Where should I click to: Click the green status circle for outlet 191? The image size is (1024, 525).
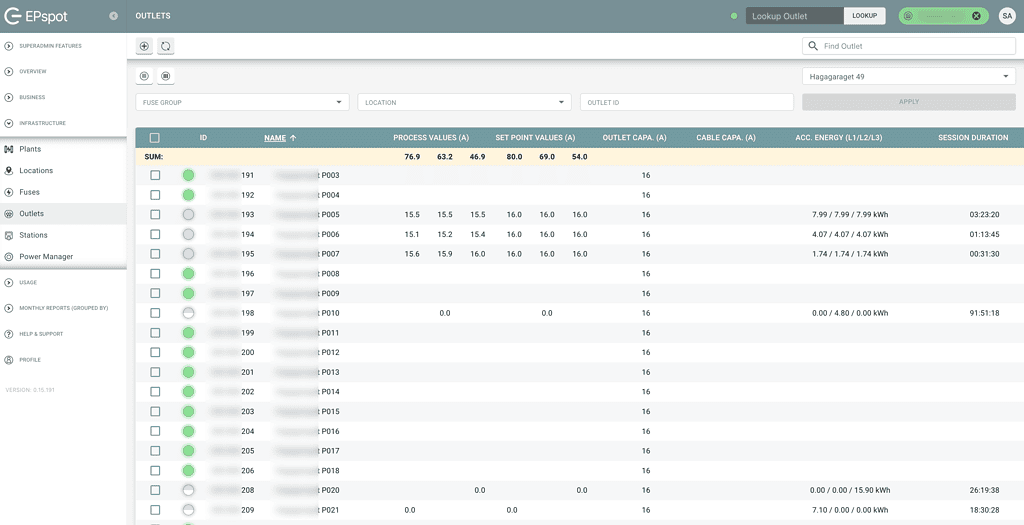[189, 175]
